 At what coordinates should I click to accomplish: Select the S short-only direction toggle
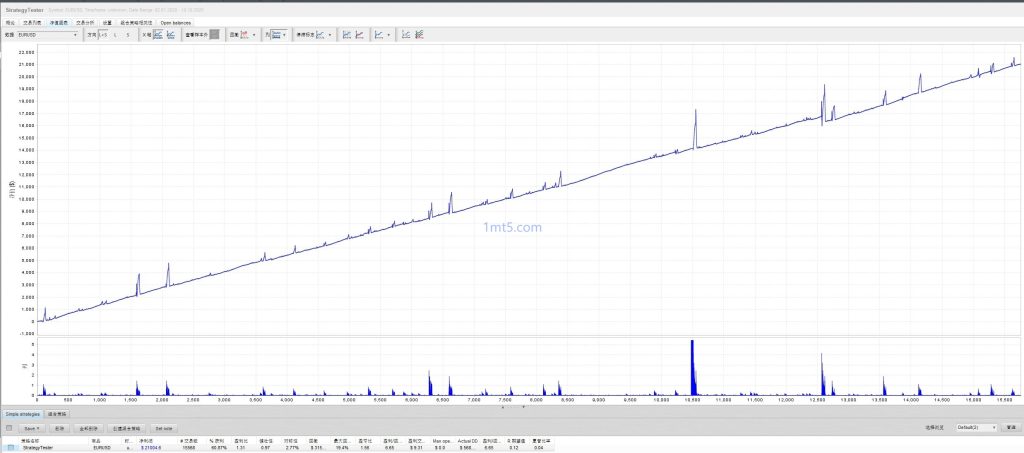[127, 35]
